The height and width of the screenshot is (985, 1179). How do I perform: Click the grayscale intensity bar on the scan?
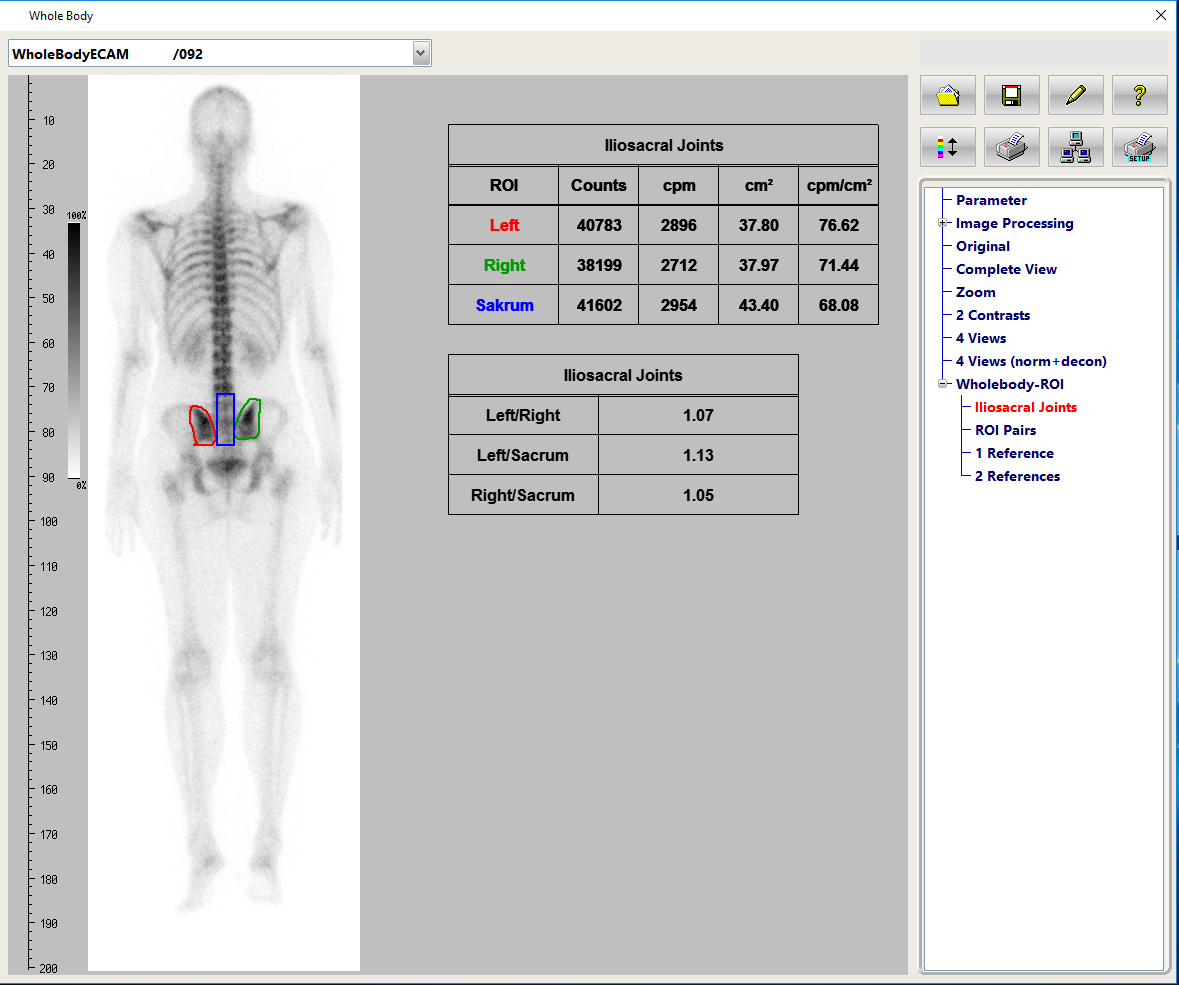[x=74, y=350]
